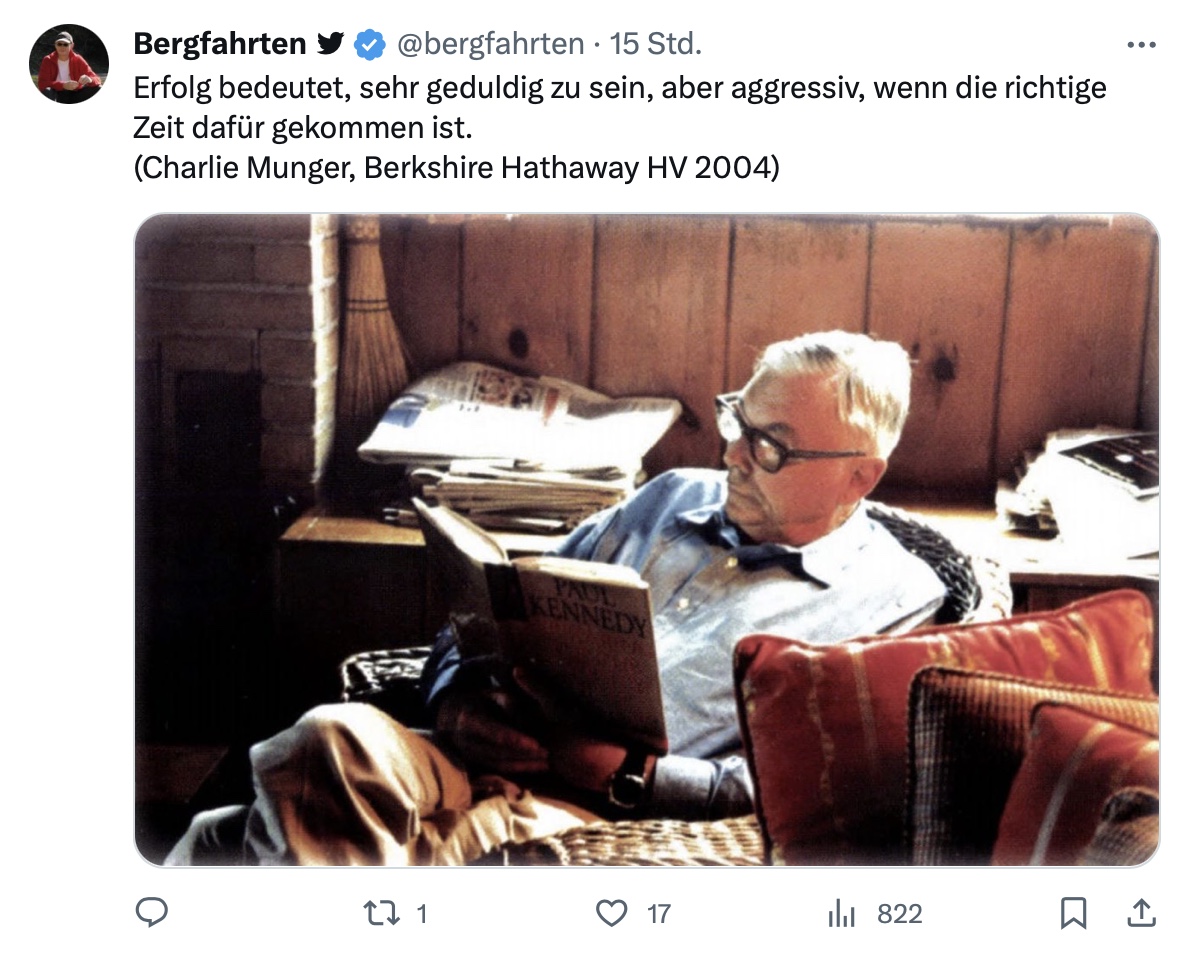Click the Charlie Munger quote text

click(619, 108)
